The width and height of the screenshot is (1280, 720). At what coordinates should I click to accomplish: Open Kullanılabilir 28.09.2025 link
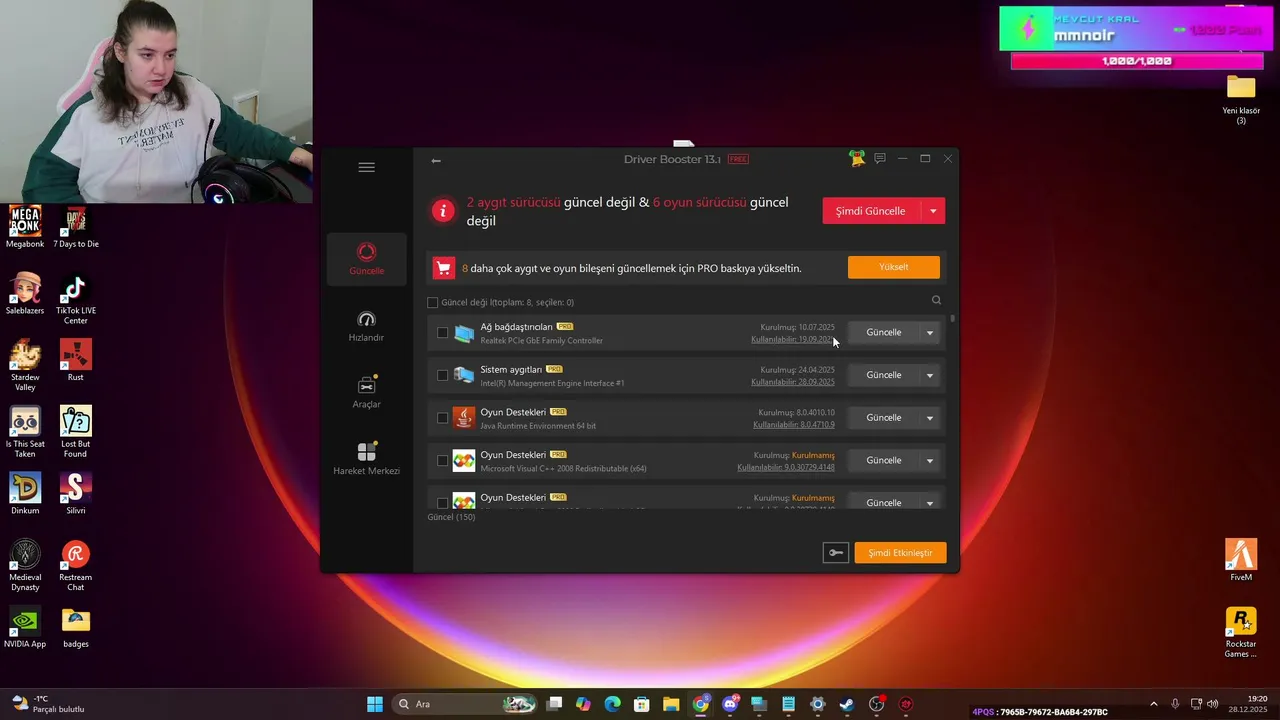(x=793, y=382)
